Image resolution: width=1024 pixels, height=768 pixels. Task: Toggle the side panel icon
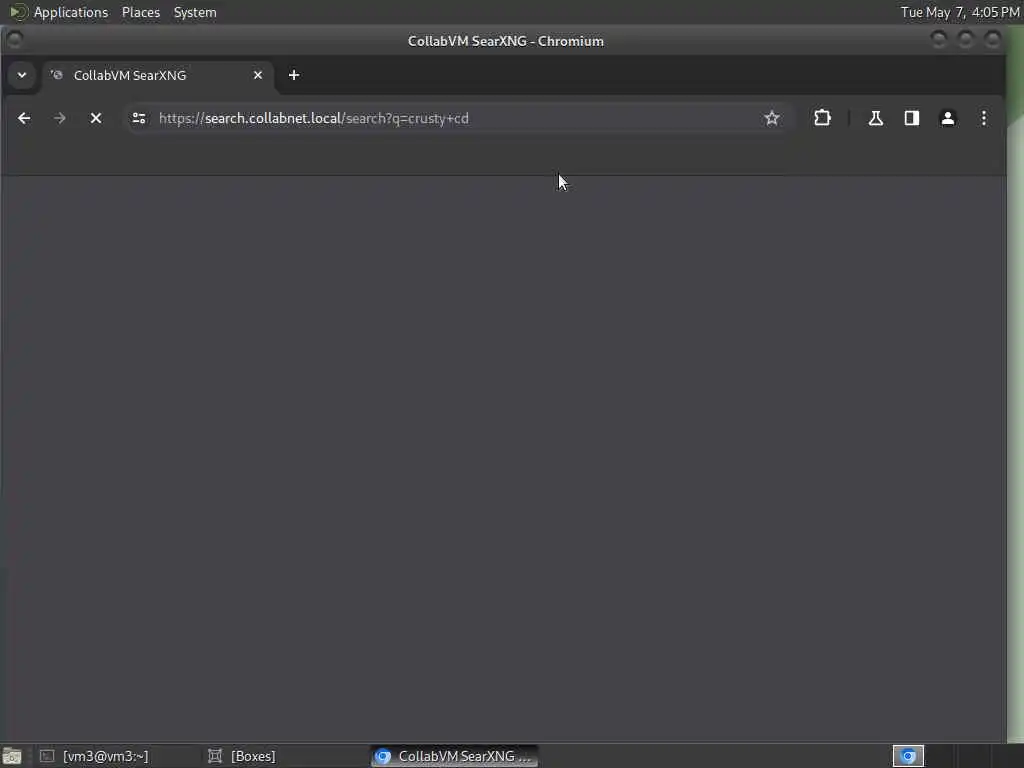pyautogui.click(x=912, y=118)
